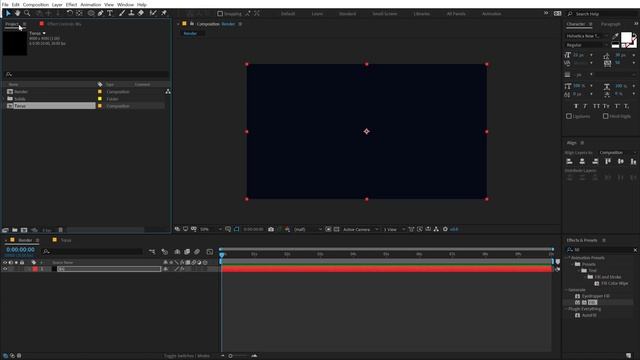The width and height of the screenshot is (640, 360).
Task: Switch to the Paragraph tab
Action: tap(611, 24)
